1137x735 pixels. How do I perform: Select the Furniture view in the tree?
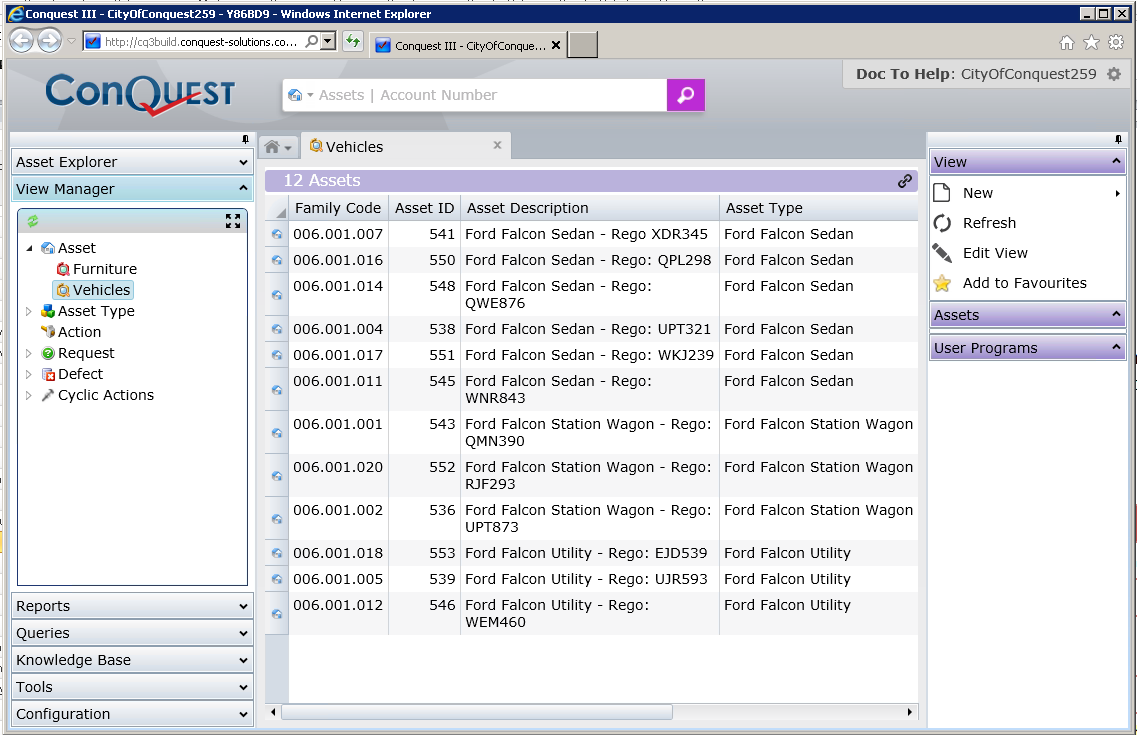[x=104, y=270]
